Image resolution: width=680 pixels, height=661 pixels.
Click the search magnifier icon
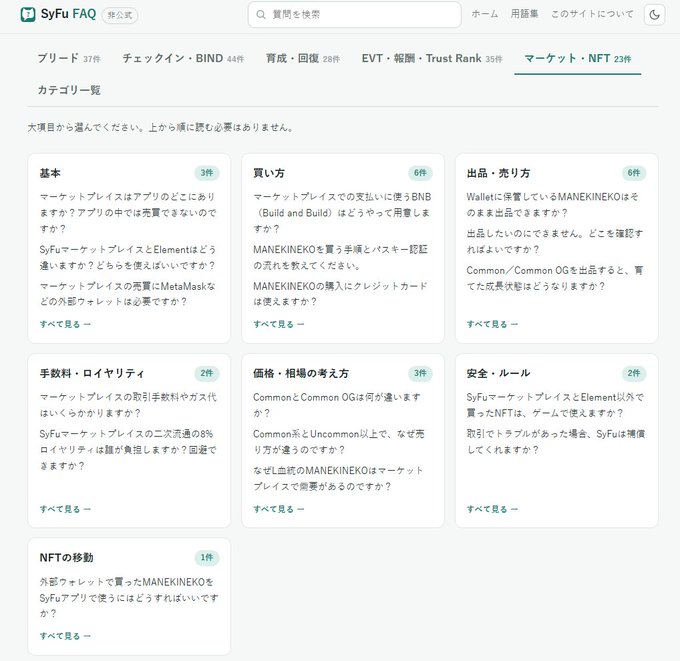coord(261,15)
